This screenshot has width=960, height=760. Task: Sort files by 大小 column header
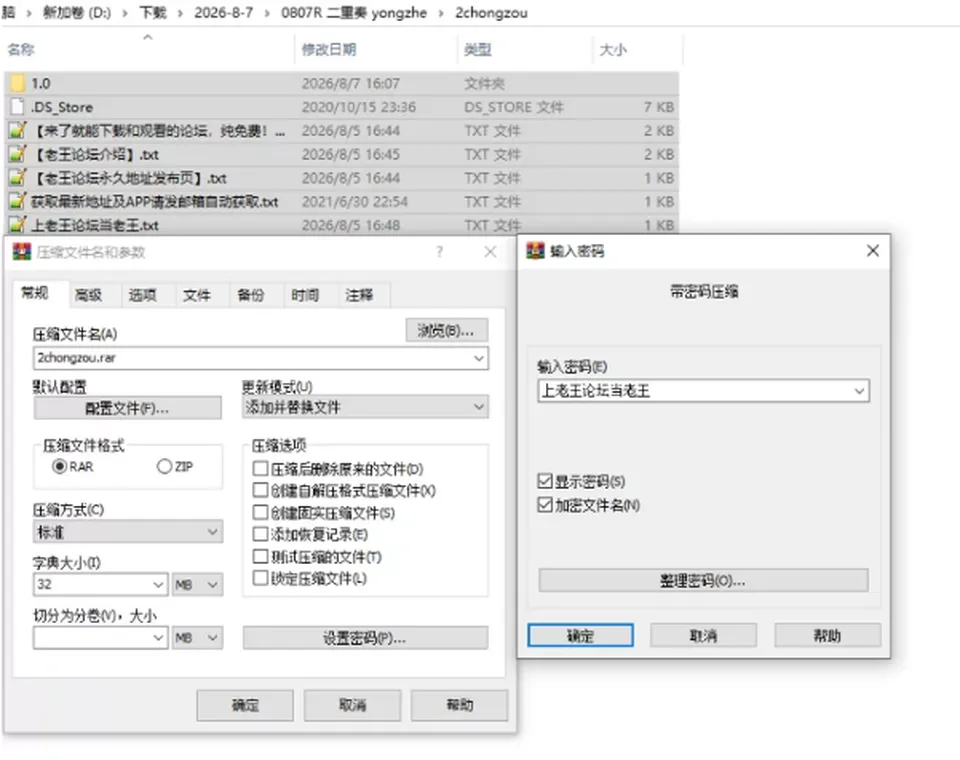tap(613, 50)
